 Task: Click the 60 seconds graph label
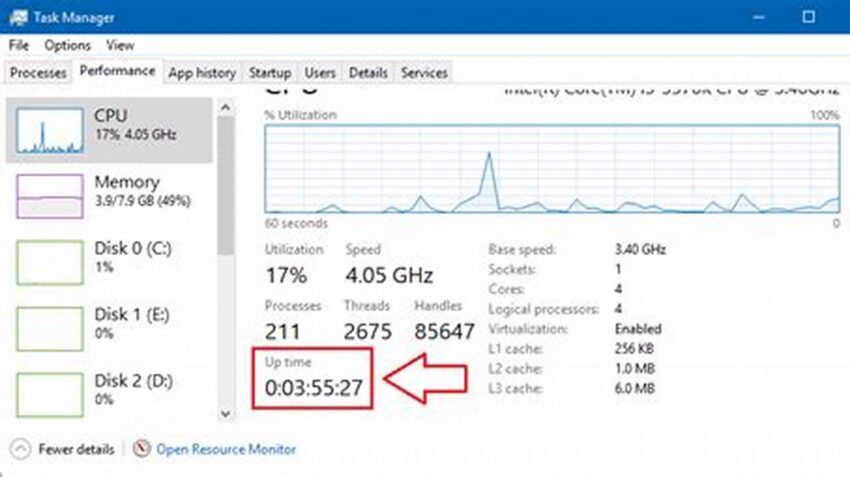(x=296, y=223)
